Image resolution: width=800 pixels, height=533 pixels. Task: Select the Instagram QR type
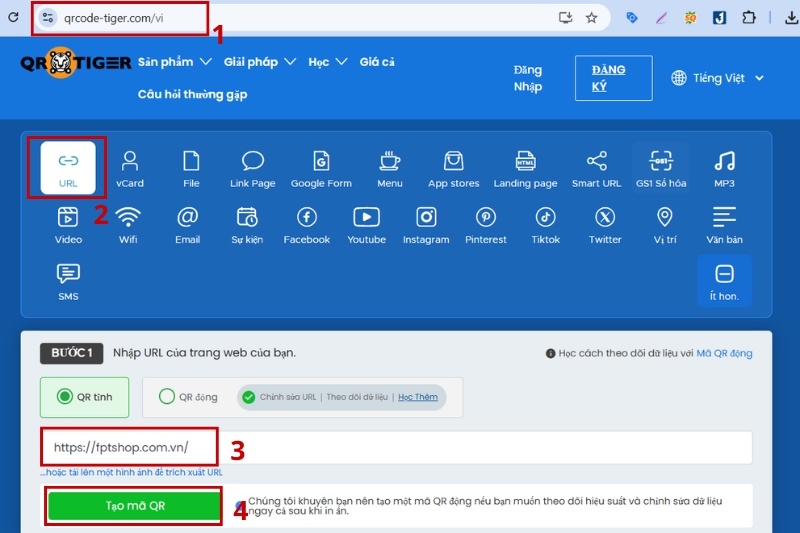426,225
